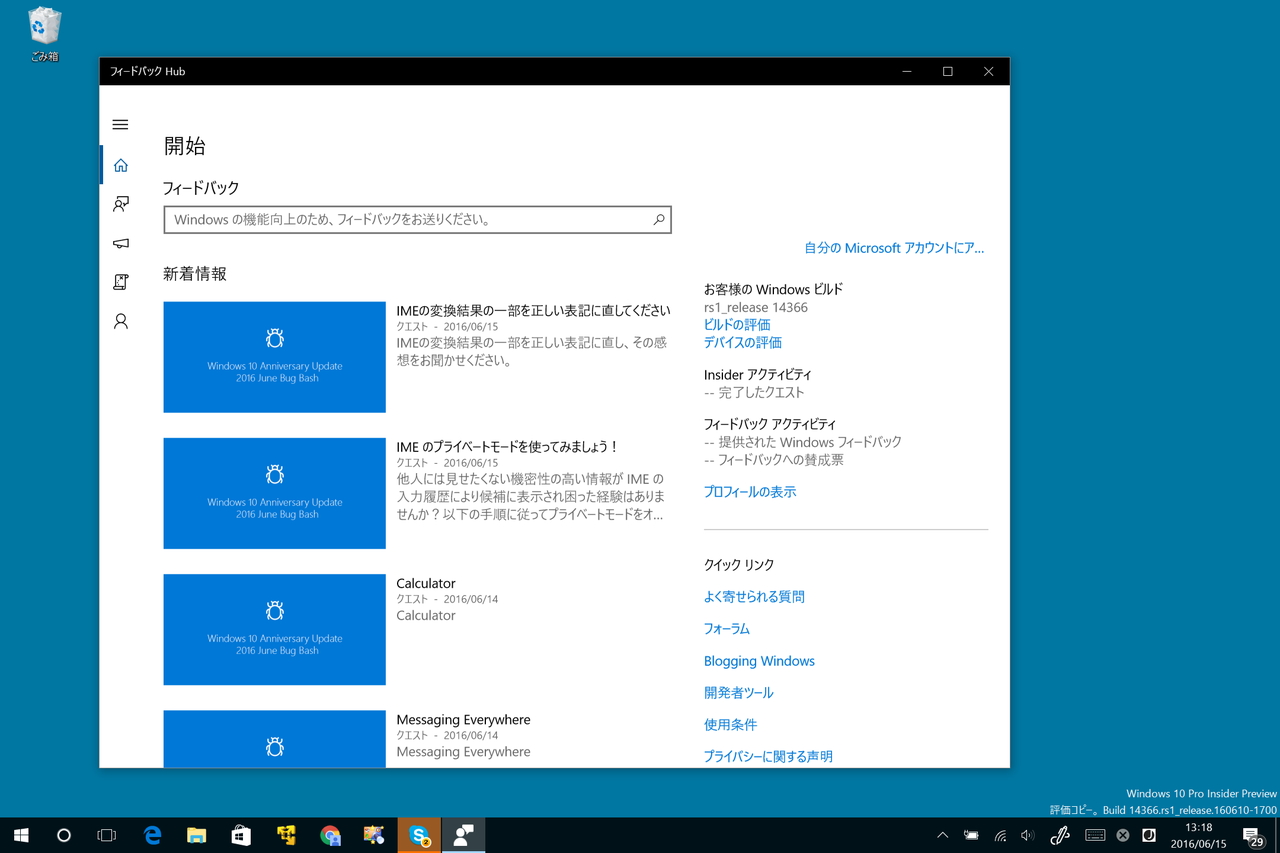Open the Home section in the sidebar

coord(120,164)
